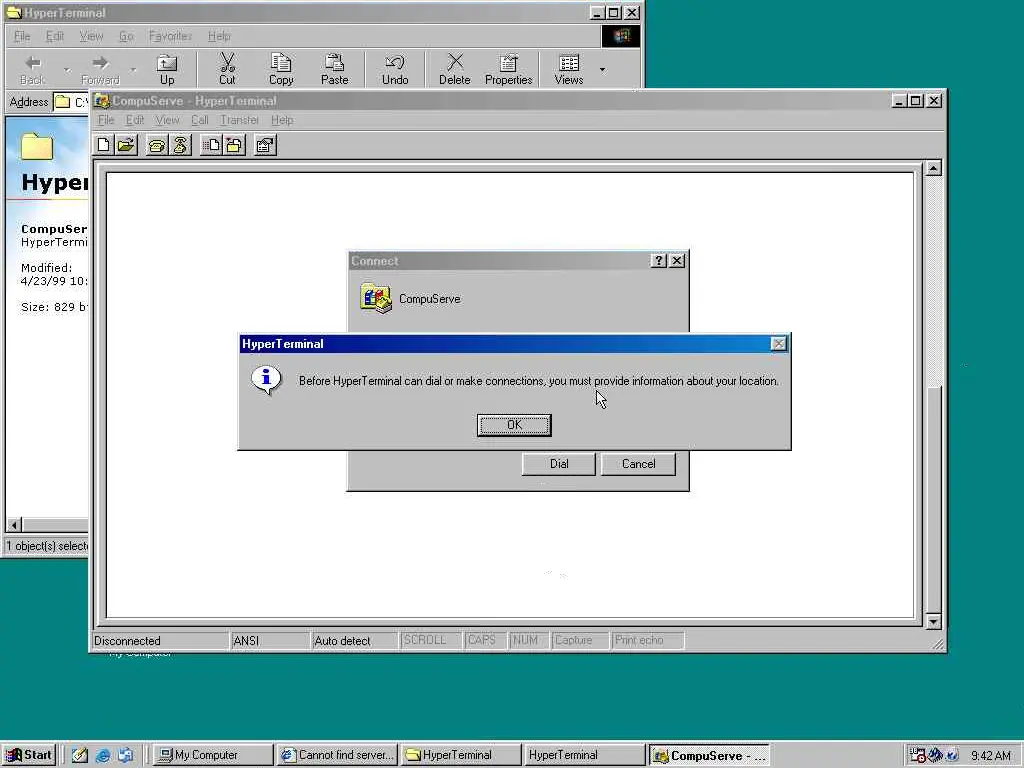Click the Paste icon in HyperTerminal folder window
This screenshot has width=1024, height=768.
point(334,69)
